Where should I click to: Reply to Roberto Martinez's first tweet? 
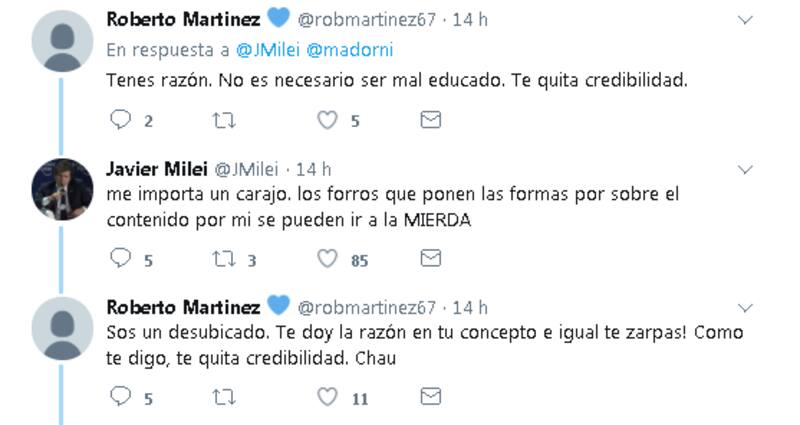121,120
